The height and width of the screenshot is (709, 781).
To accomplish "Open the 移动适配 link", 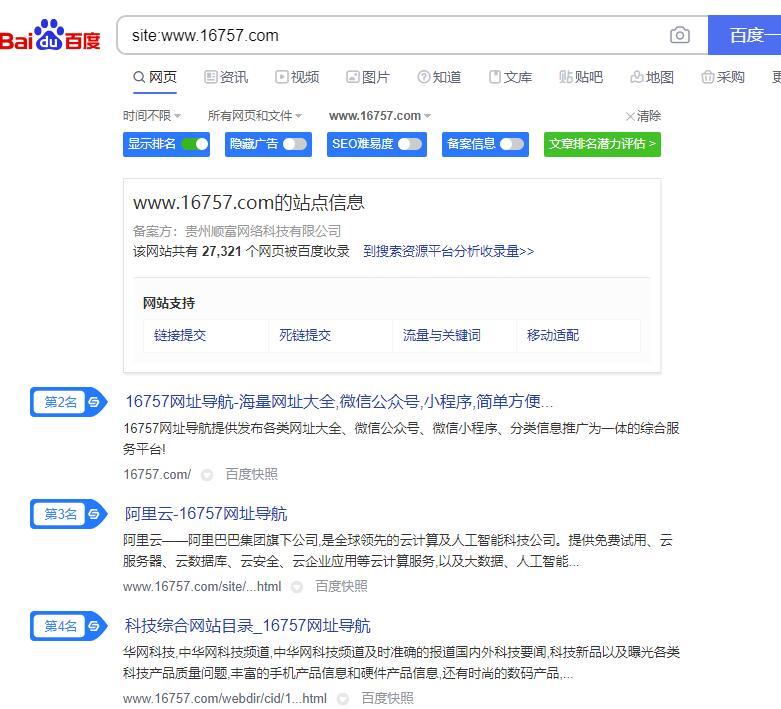I will pyautogui.click(x=553, y=335).
